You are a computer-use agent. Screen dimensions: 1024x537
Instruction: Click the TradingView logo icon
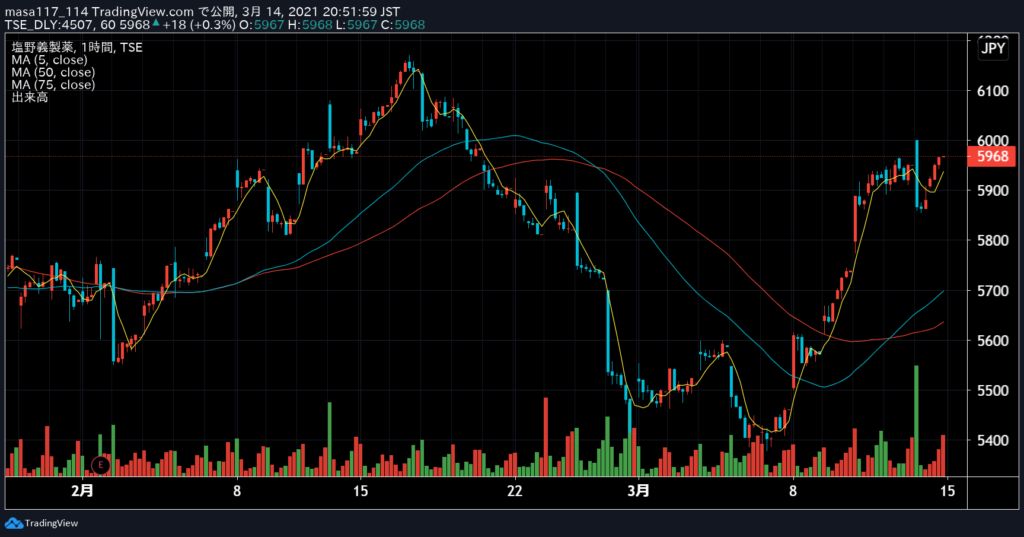pos(13,523)
